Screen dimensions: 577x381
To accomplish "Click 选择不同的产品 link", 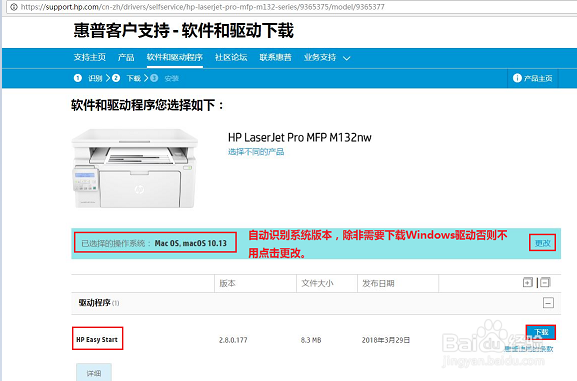I will [x=256, y=152].
